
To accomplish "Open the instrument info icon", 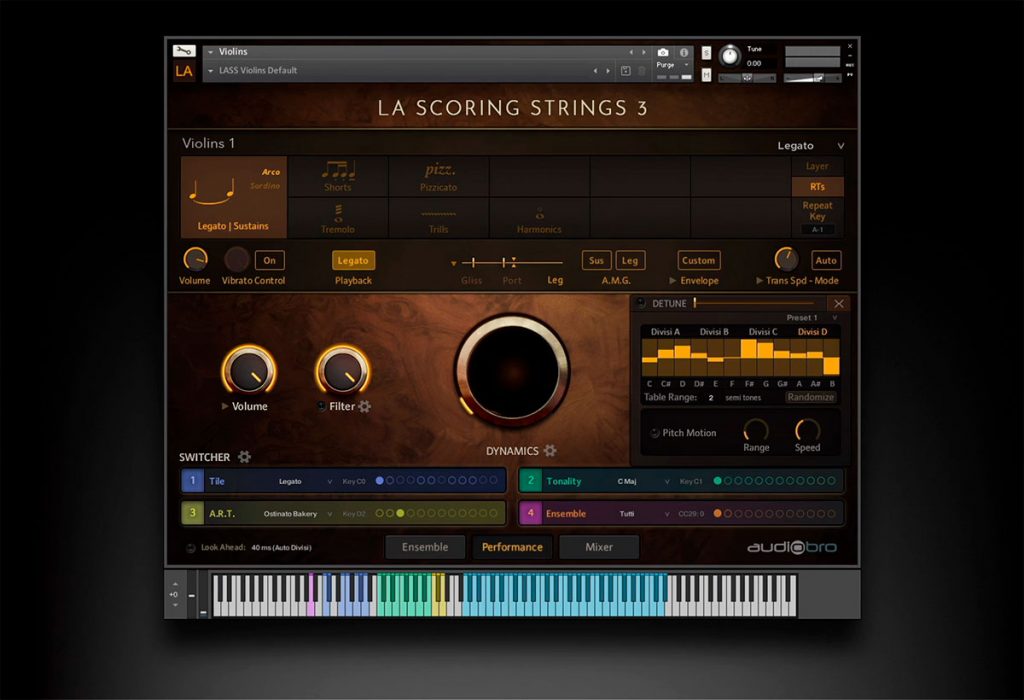I will pyautogui.click(x=684, y=52).
